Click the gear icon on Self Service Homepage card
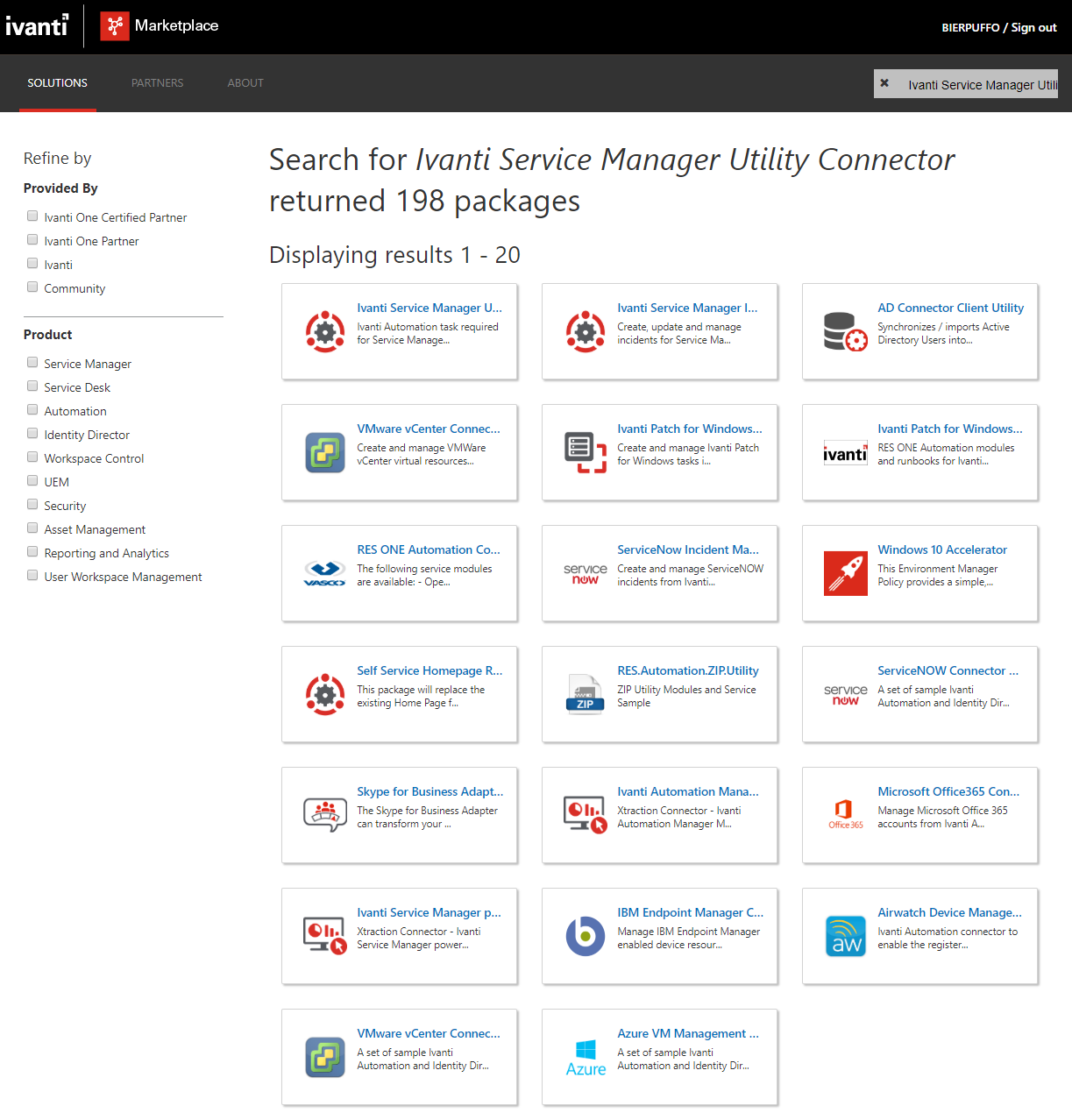The height and width of the screenshot is (1120, 1072). [x=325, y=694]
